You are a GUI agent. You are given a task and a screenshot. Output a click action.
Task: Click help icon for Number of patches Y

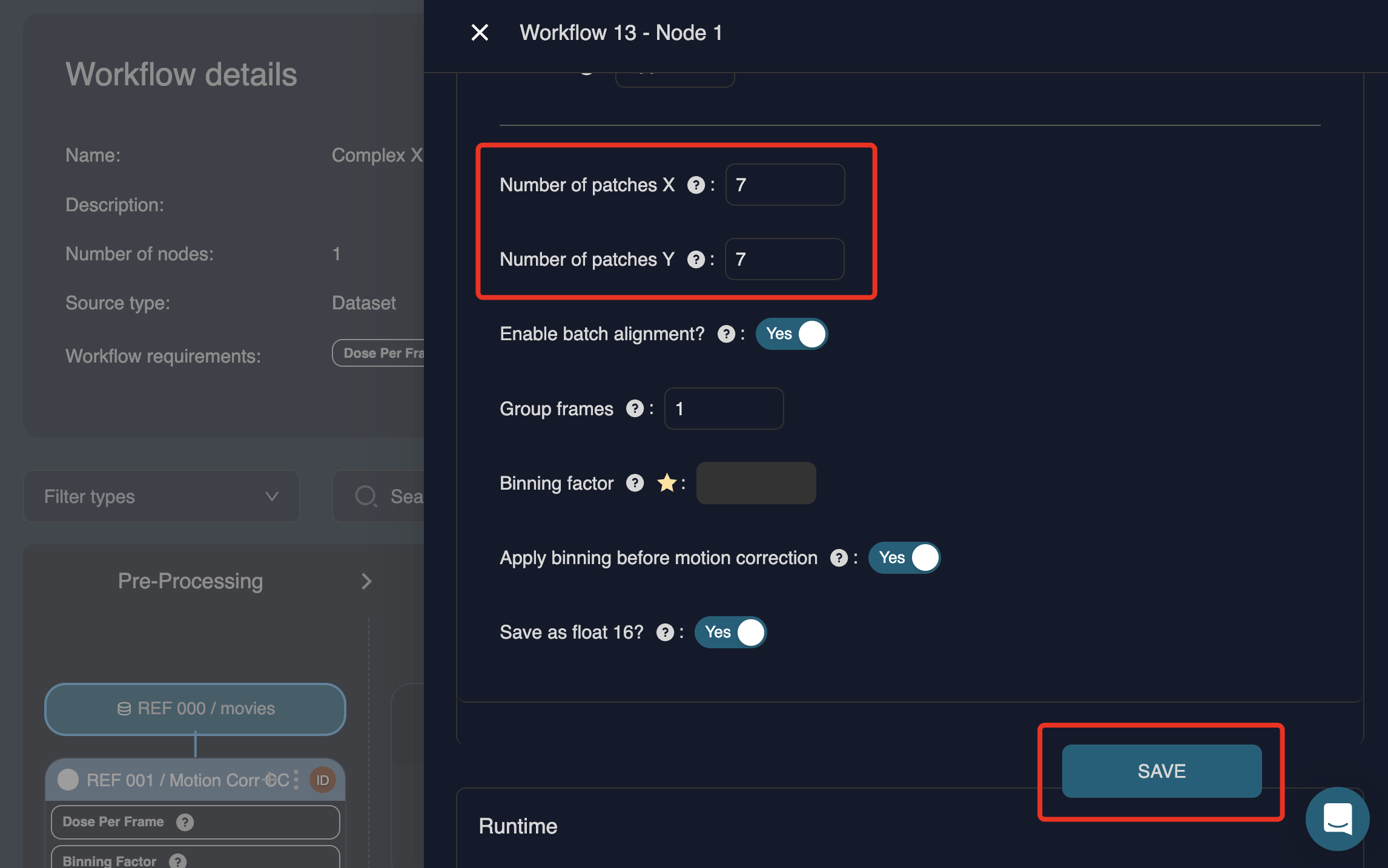pyautogui.click(x=696, y=260)
